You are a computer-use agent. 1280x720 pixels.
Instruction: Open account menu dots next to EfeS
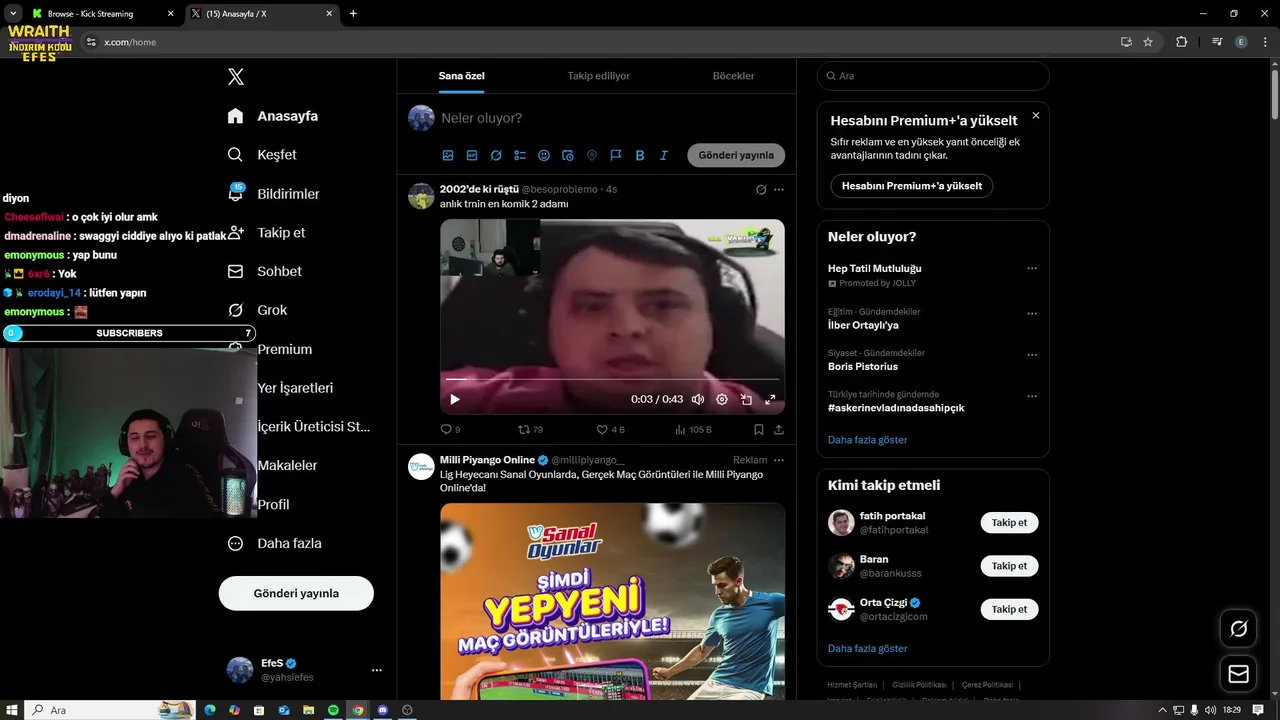pyautogui.click(x=377, y=670)
